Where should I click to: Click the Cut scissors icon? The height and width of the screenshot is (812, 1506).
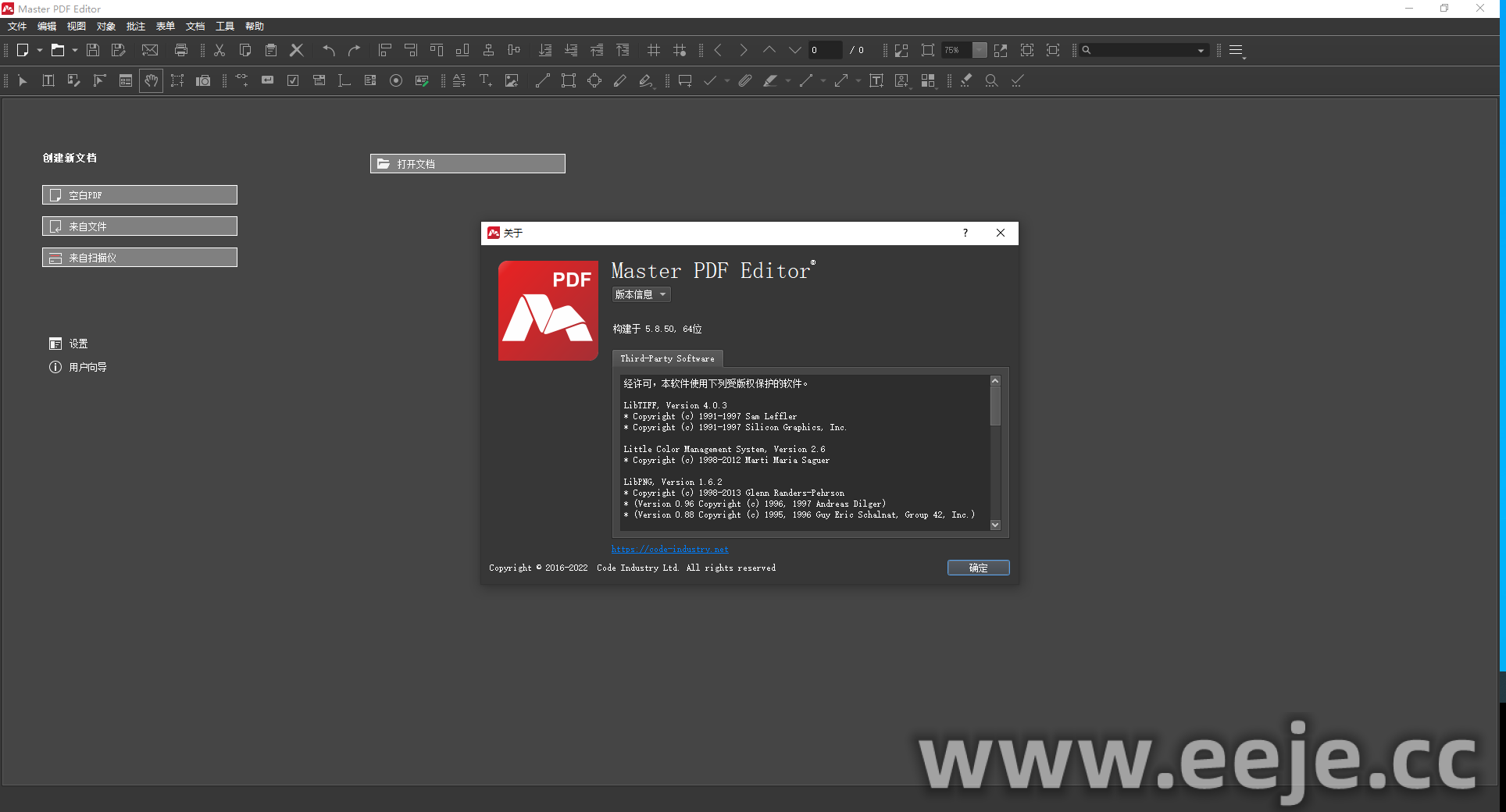(x=219, y=51)
